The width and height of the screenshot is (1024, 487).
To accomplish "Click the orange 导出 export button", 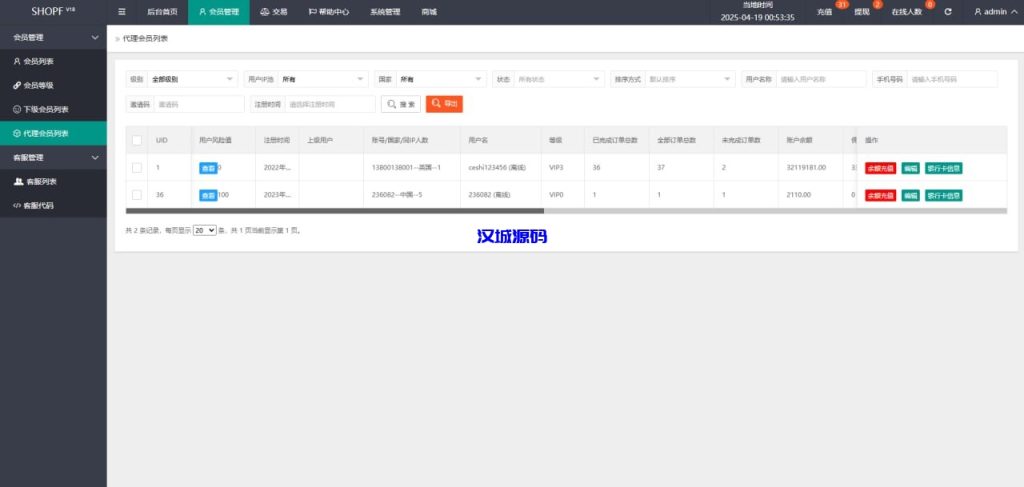I will click(444, 104).
